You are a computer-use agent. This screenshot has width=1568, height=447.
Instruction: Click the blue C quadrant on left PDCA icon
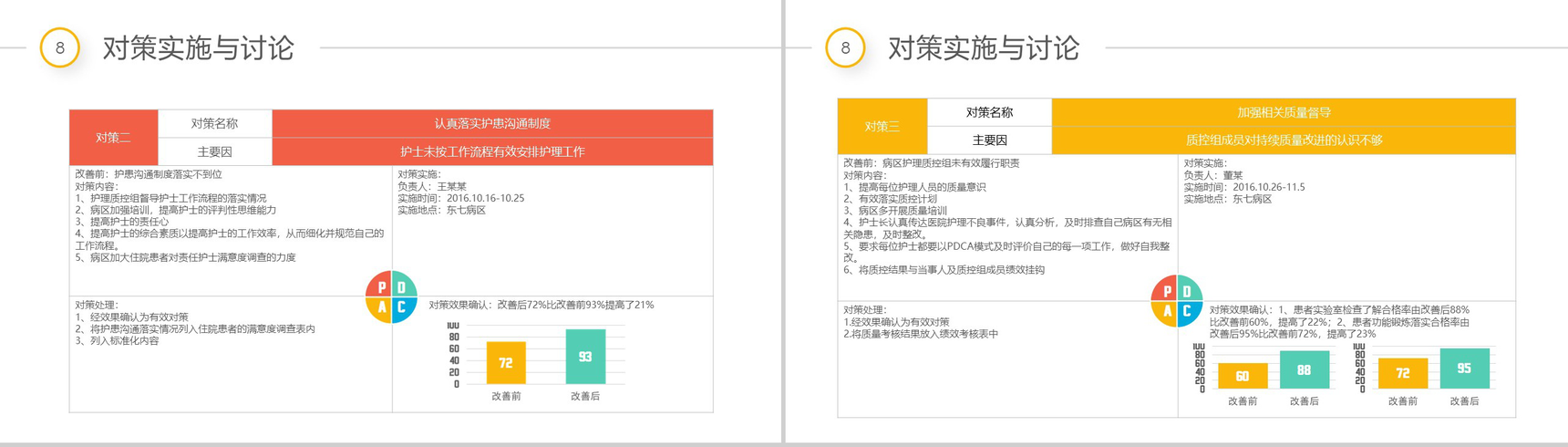click(405, 310)
